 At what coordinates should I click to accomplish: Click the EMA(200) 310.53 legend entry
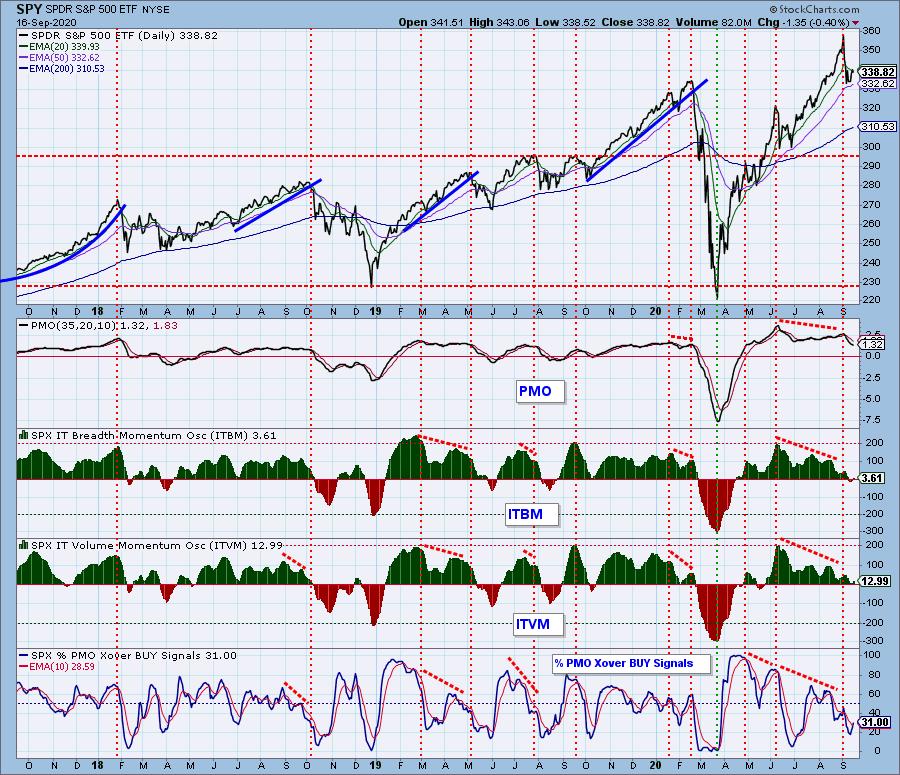pos(61,68)
